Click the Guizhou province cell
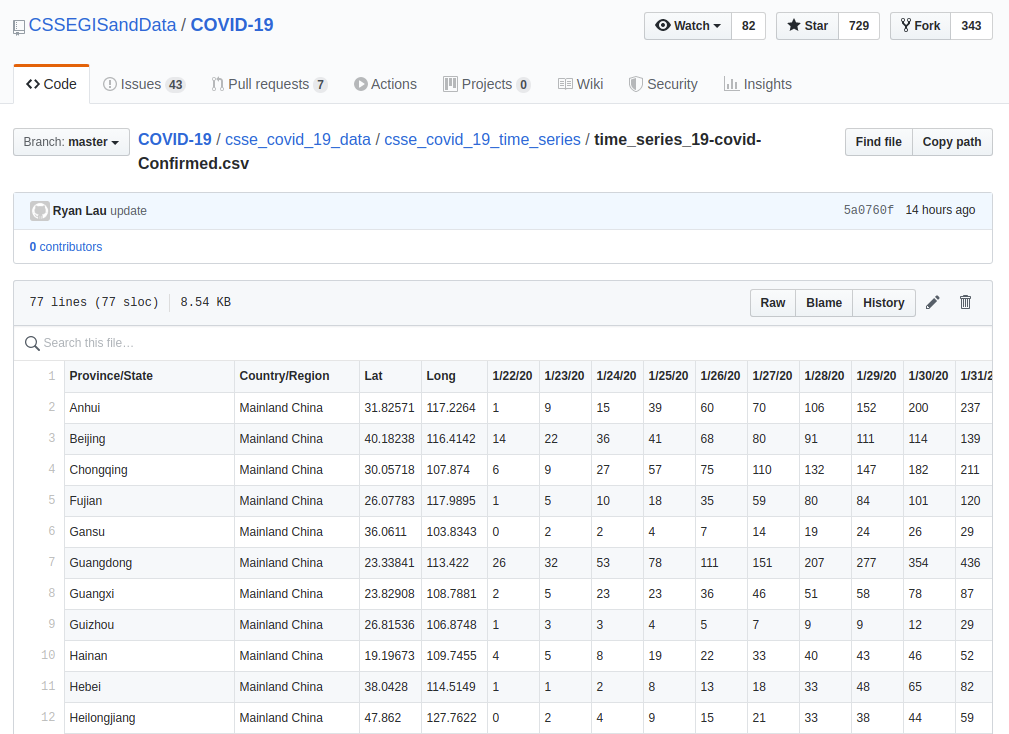Screen dimensions: 1009x734 [149, 625]
